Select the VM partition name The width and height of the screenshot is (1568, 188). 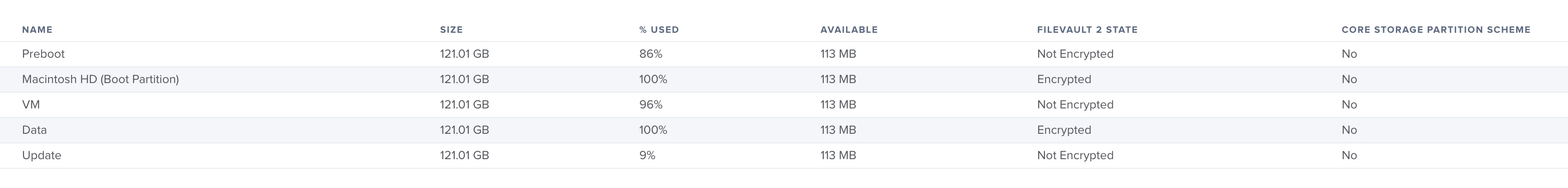click(31, 104)
